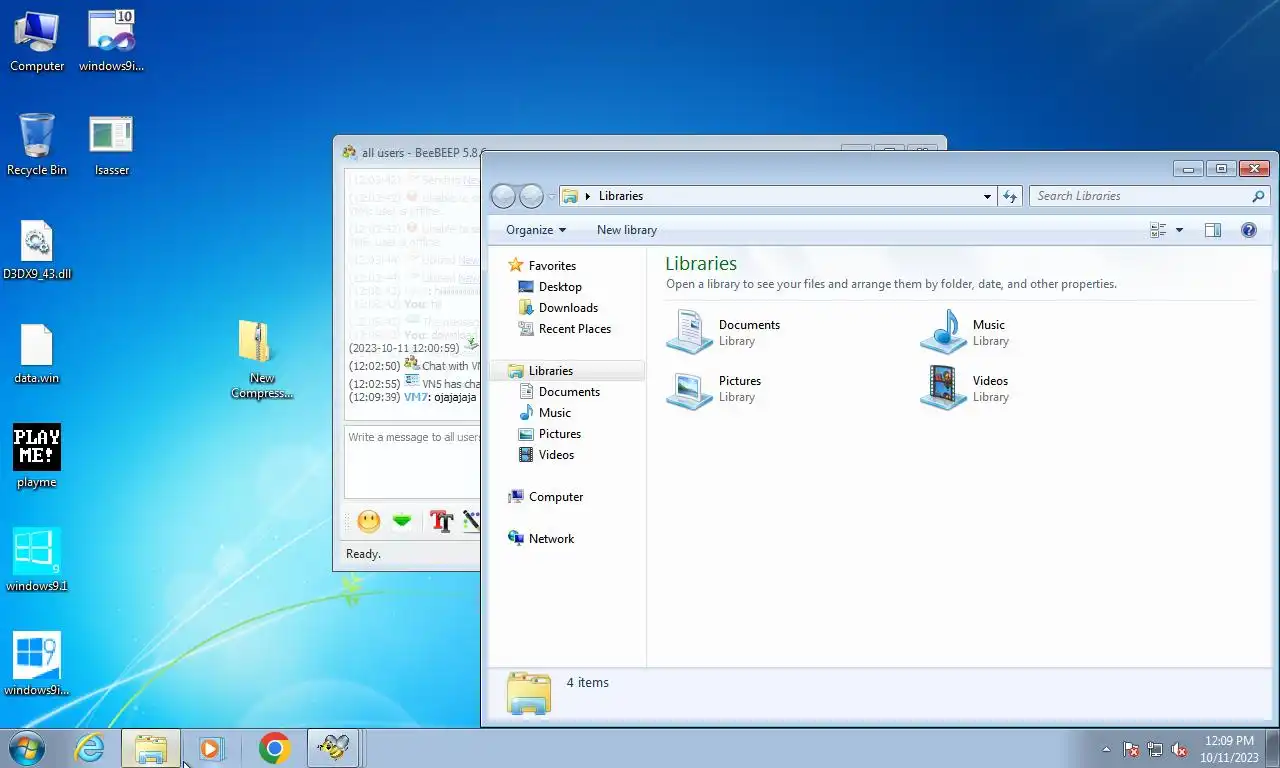1280x768 pixels.
Task: Select the lsasser desktop icon
Action: [111, 145]
